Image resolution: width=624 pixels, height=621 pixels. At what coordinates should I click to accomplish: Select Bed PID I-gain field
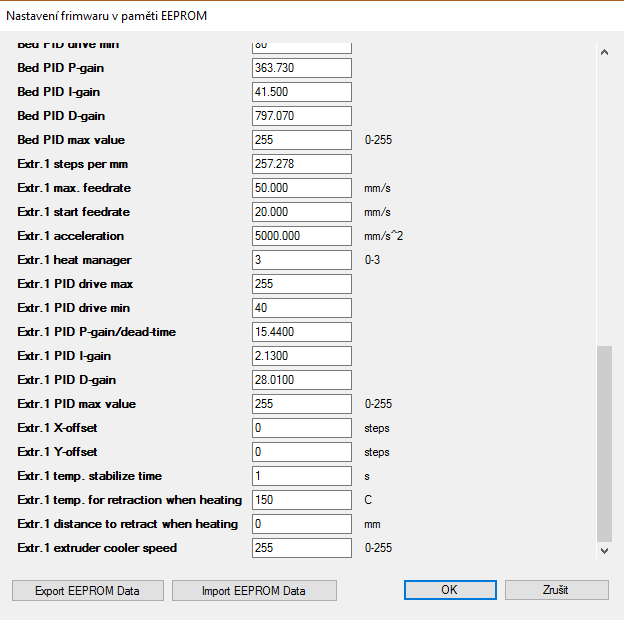pyautogui.click(x=301, y=92)
